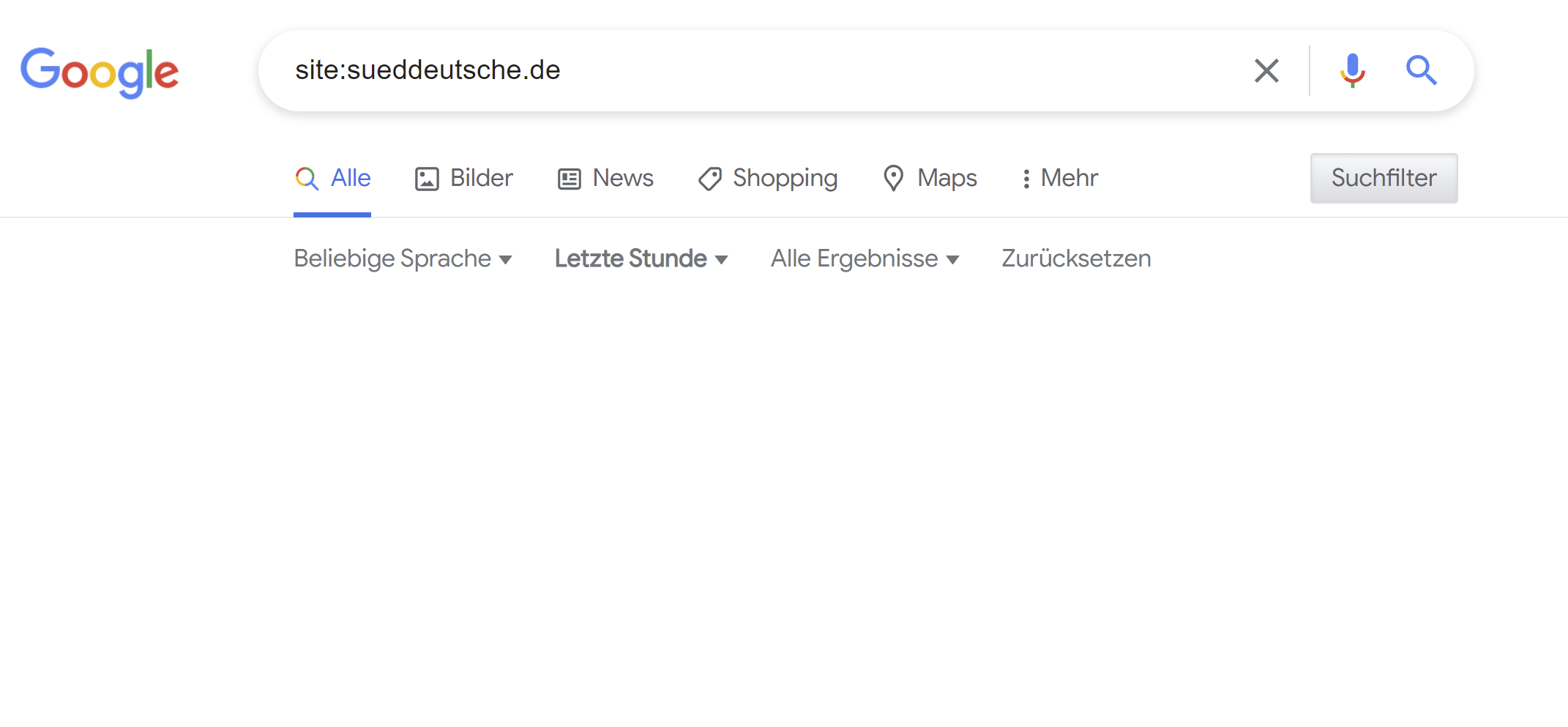This screenshot has width=1568, height=727.
Task: Click the News newspaper icon
Action: click(569, 178)
